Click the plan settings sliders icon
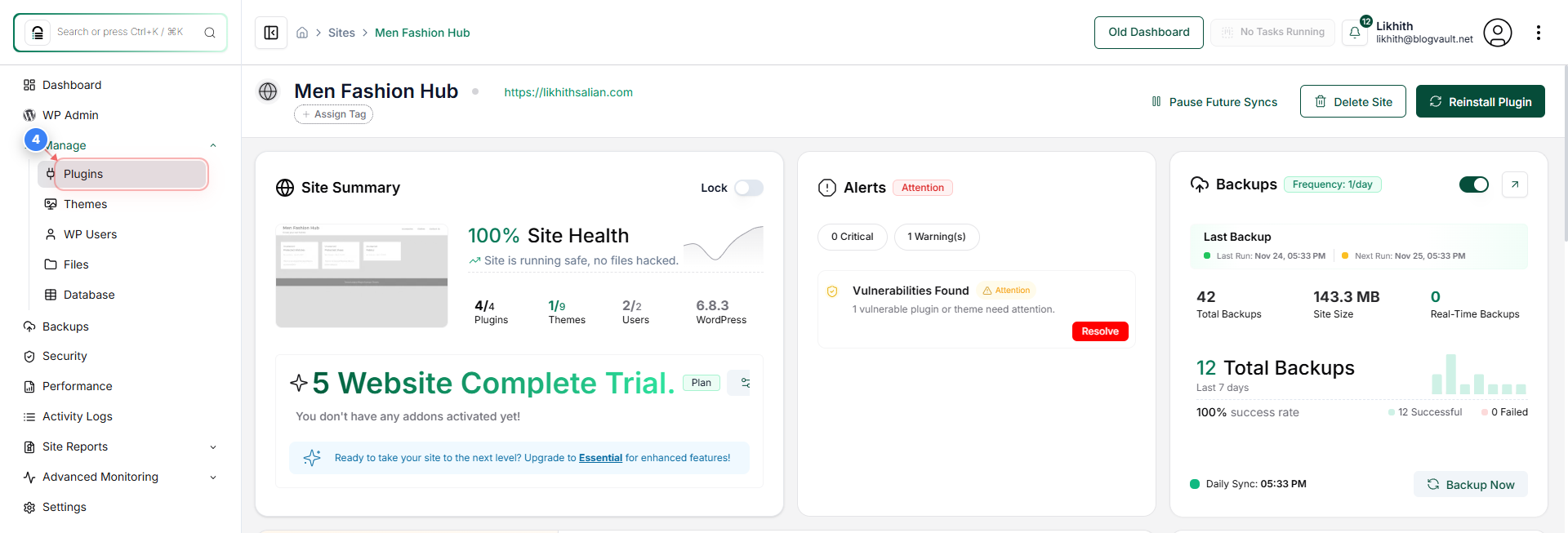 744,383
